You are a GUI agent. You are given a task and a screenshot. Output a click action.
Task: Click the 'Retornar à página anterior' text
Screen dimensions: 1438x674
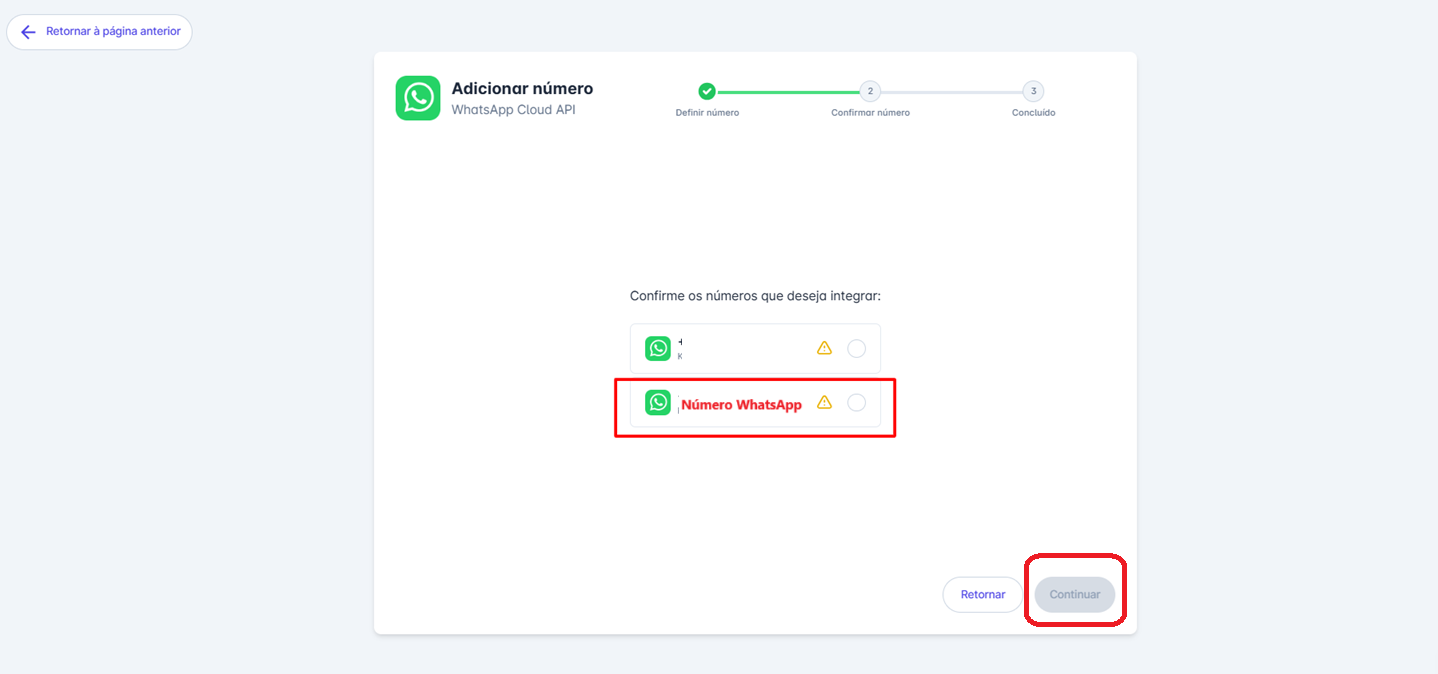(x=113, y=32)
